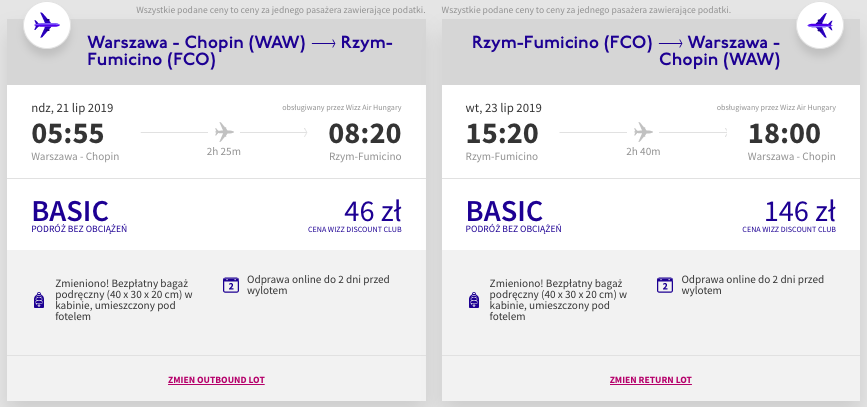867x407 pixels.
Task: Click the Rzym-Fumicino to Warszawa route header
Action: click(x=626, y=51)
